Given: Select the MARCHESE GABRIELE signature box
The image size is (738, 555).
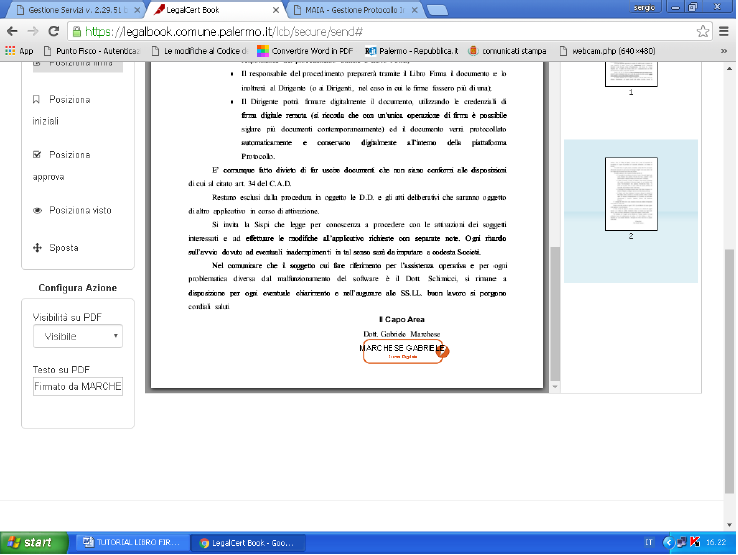Looking at the screenshot, I should tap(402, 351).
